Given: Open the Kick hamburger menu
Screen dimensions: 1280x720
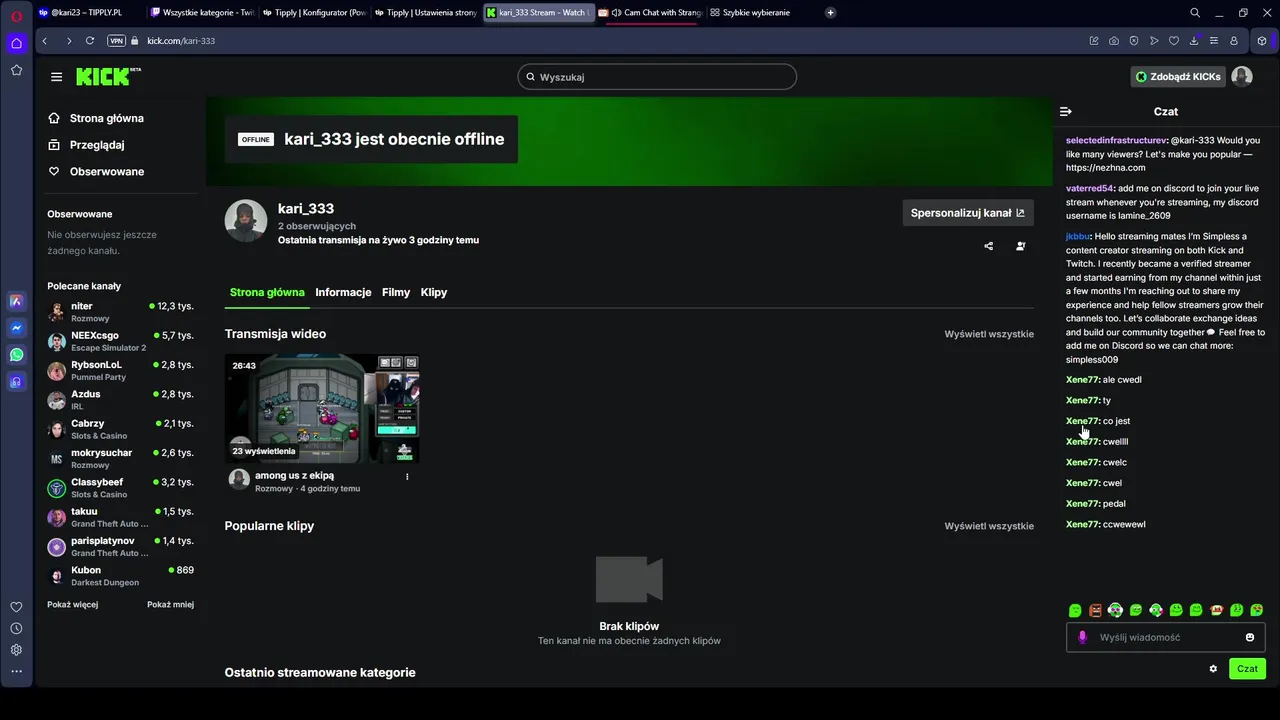Looking at the screenshot, I should point(56,77).
